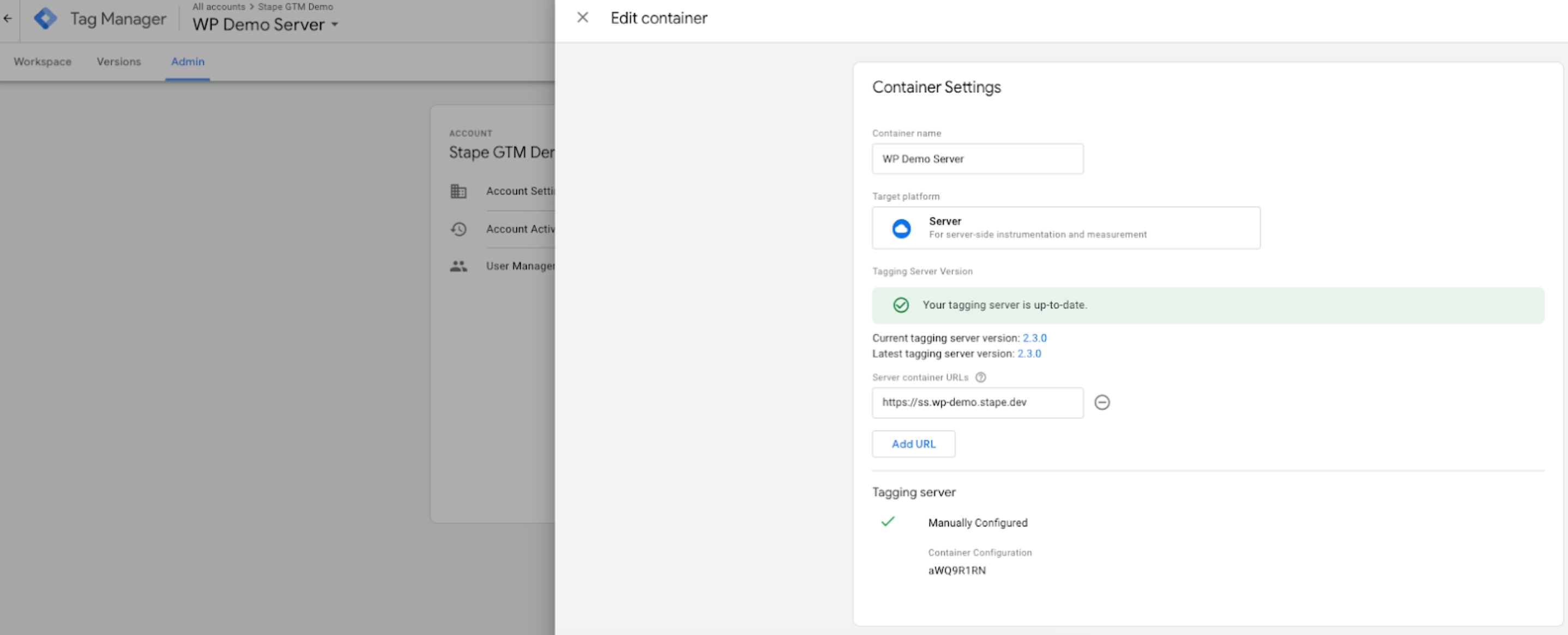1568x635 pixels.
Task: Close the Edit container panel
Action: click(x=582, y=17)
